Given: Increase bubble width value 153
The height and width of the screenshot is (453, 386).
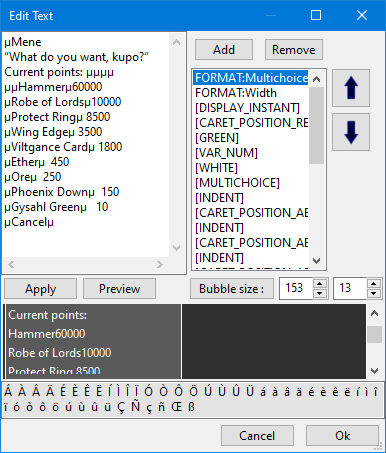Looking at the screenshot, I should (320, 284).
